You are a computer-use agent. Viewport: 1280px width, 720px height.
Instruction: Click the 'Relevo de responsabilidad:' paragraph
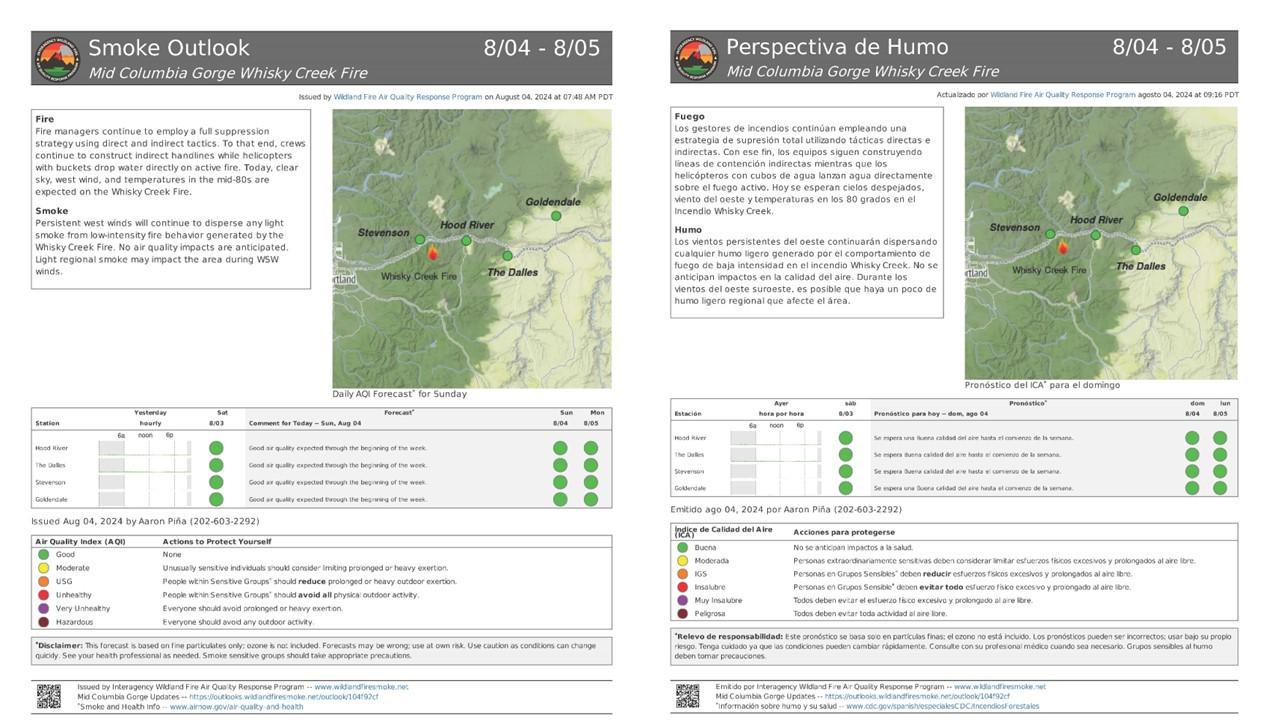(954, 645)
